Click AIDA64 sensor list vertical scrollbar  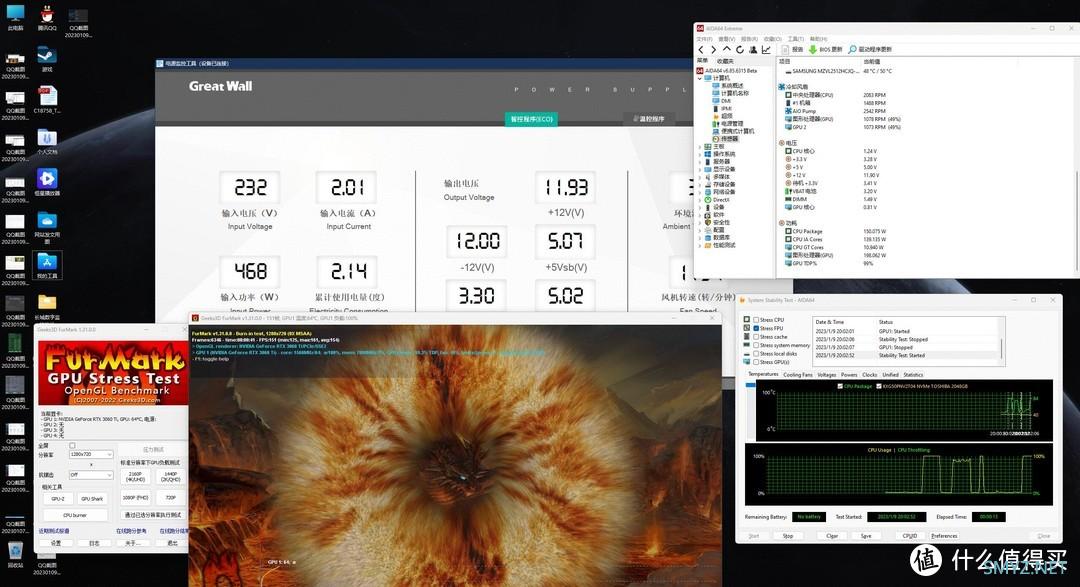click(x=1075, y=165)
